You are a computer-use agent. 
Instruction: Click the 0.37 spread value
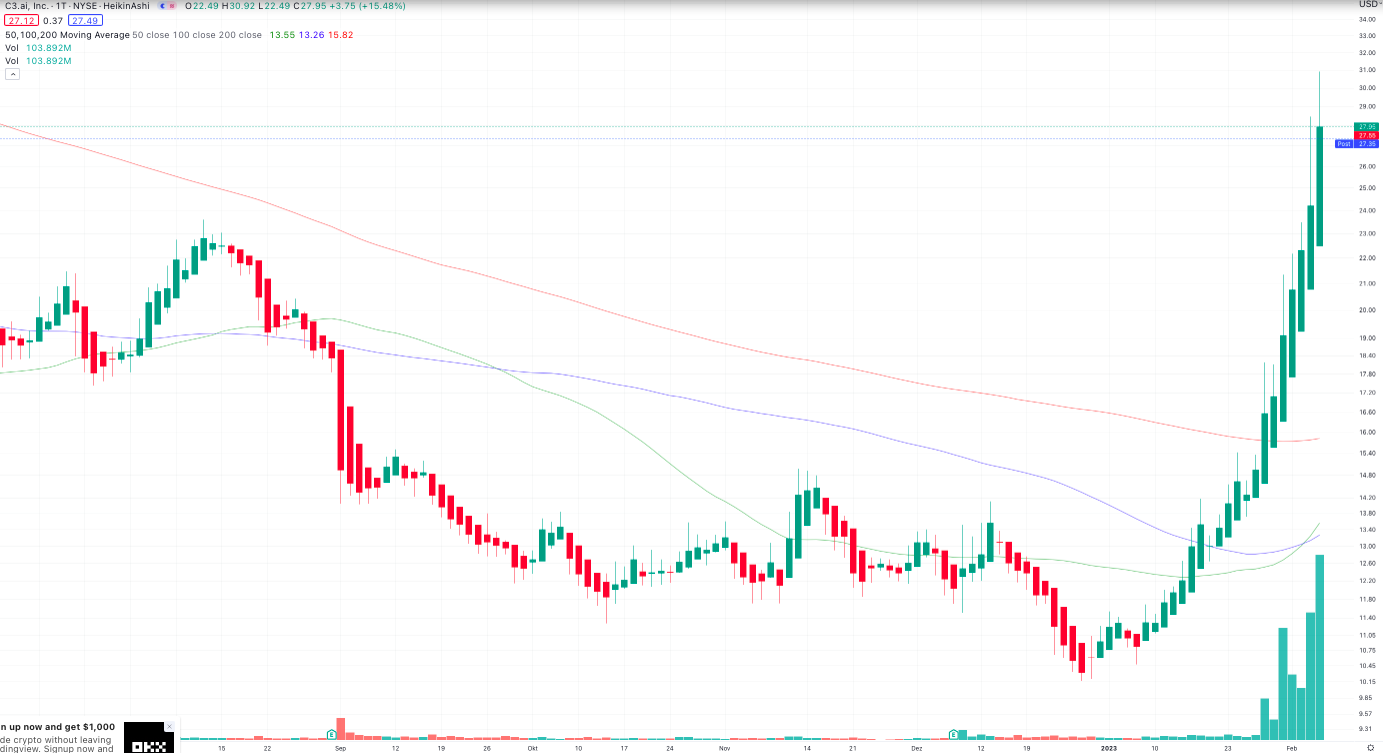(53, 20)
